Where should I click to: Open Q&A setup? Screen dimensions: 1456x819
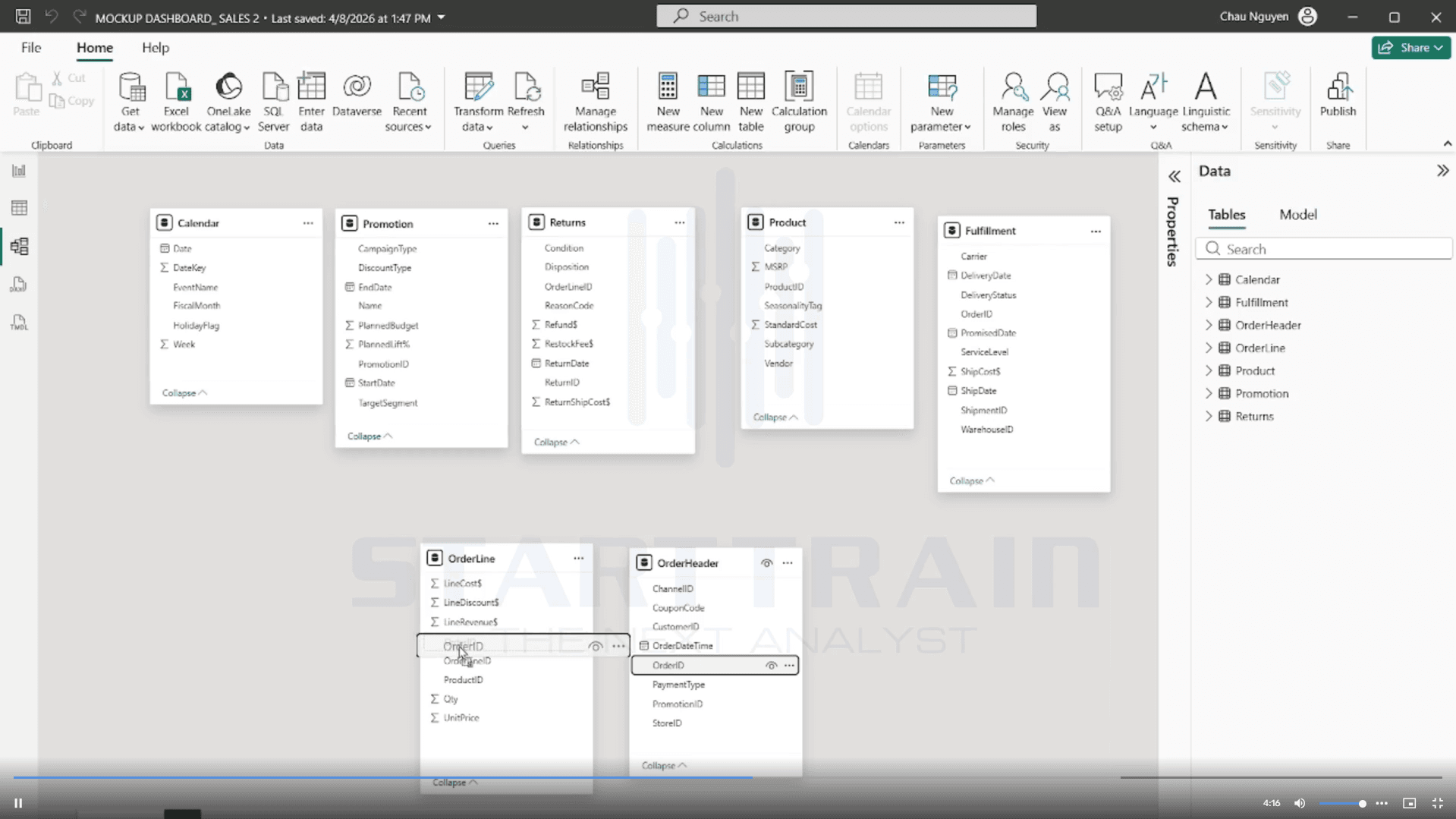click(x=1108, y=102)
